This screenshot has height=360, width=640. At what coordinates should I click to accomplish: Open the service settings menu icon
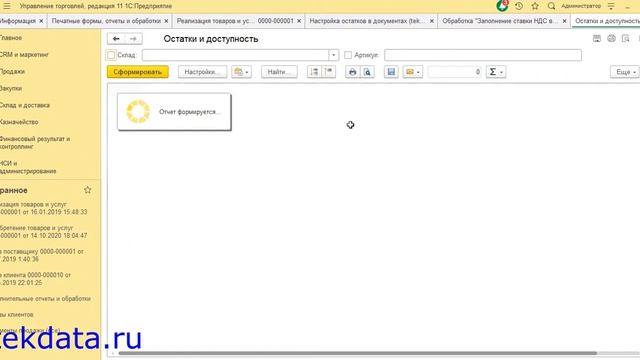[611, 6]
